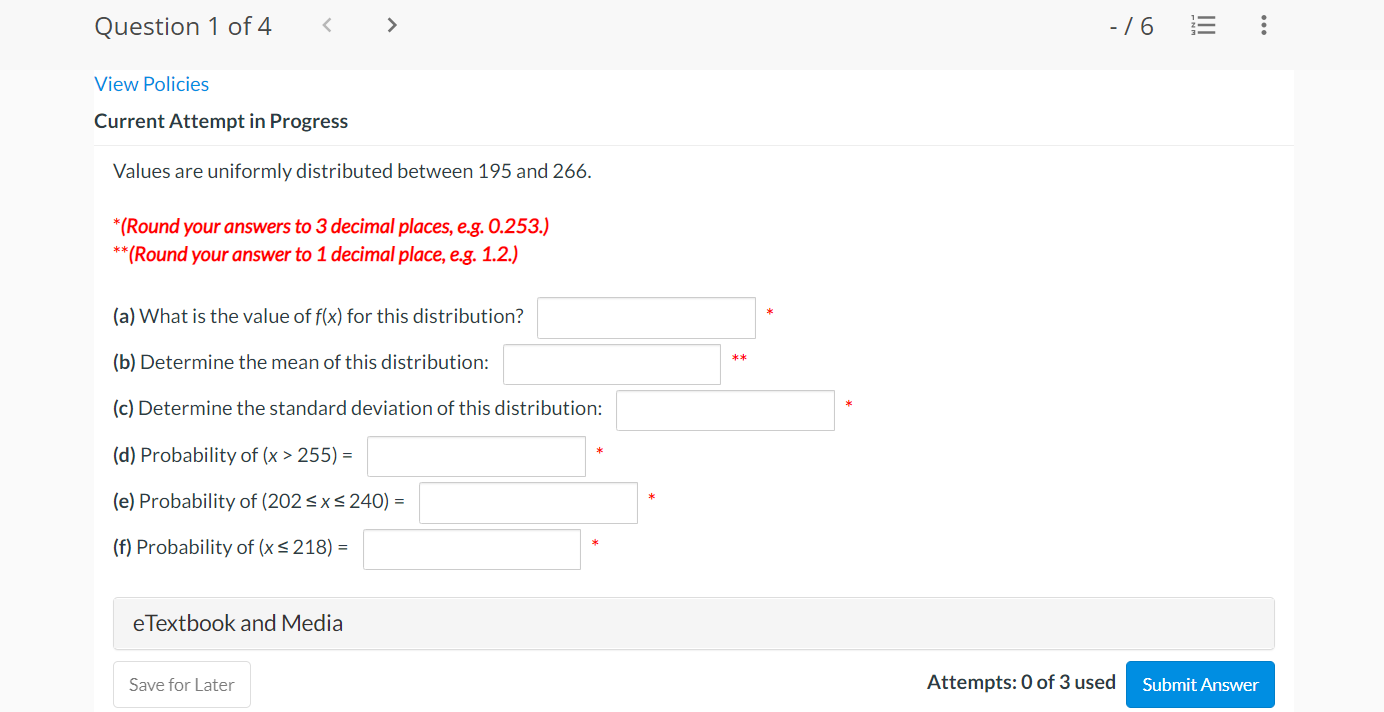Expand the eTextbook and Media section

238,623
